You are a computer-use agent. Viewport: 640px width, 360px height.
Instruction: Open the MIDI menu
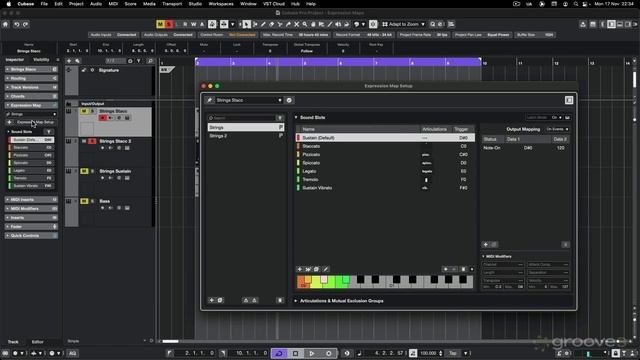click(113, 4)
